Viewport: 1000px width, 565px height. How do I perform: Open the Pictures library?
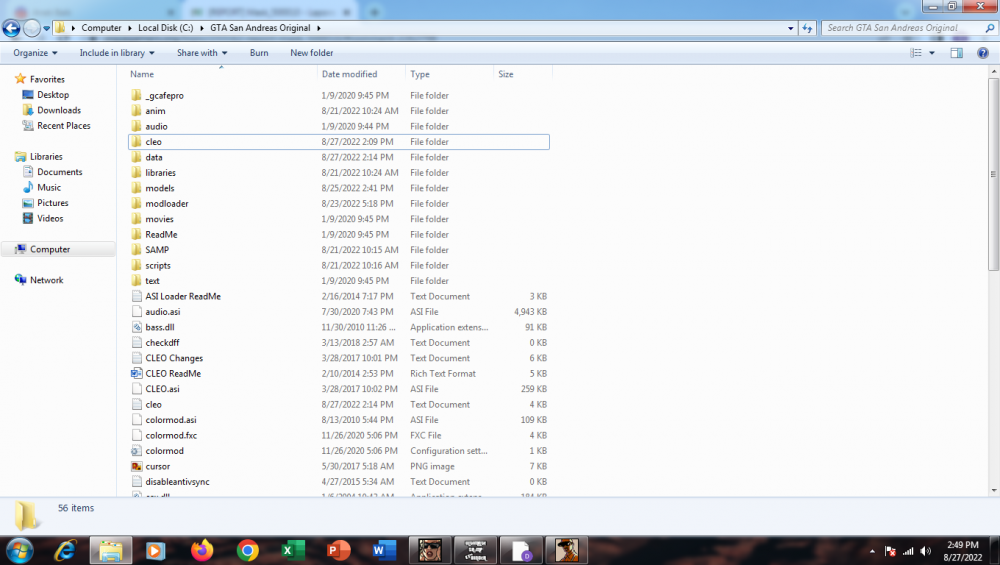point(52,203)
